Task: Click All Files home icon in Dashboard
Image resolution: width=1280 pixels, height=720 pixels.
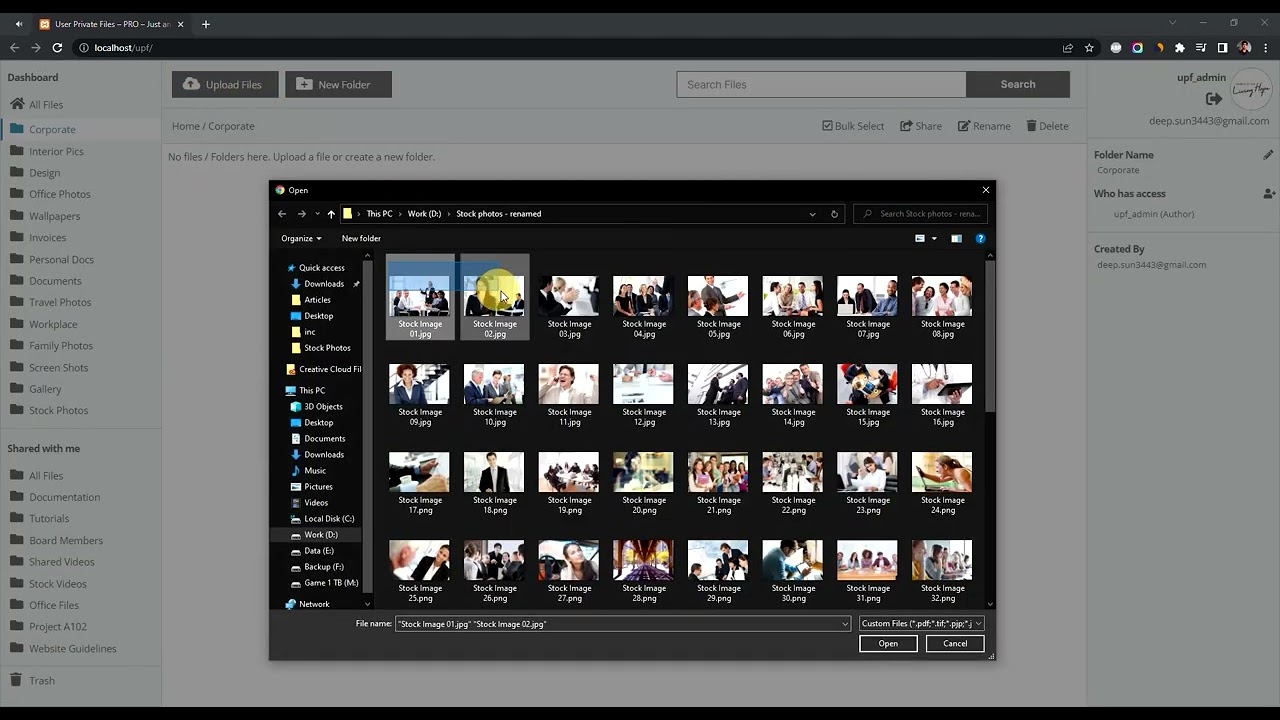Action: tap(17, 104)
